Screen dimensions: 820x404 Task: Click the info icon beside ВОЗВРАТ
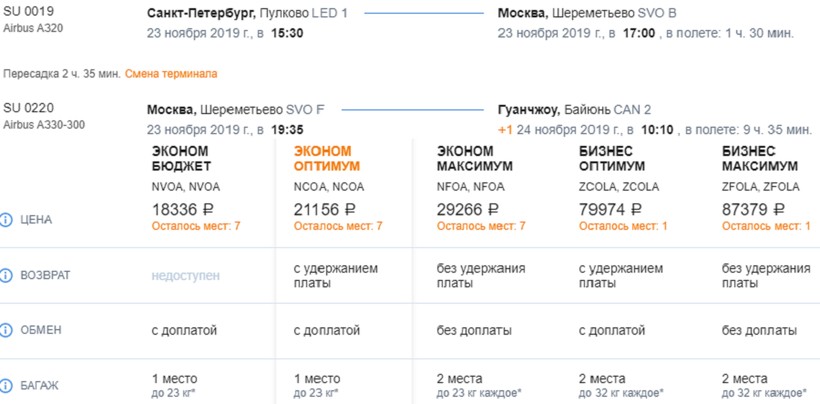click(x=8, y=275)
